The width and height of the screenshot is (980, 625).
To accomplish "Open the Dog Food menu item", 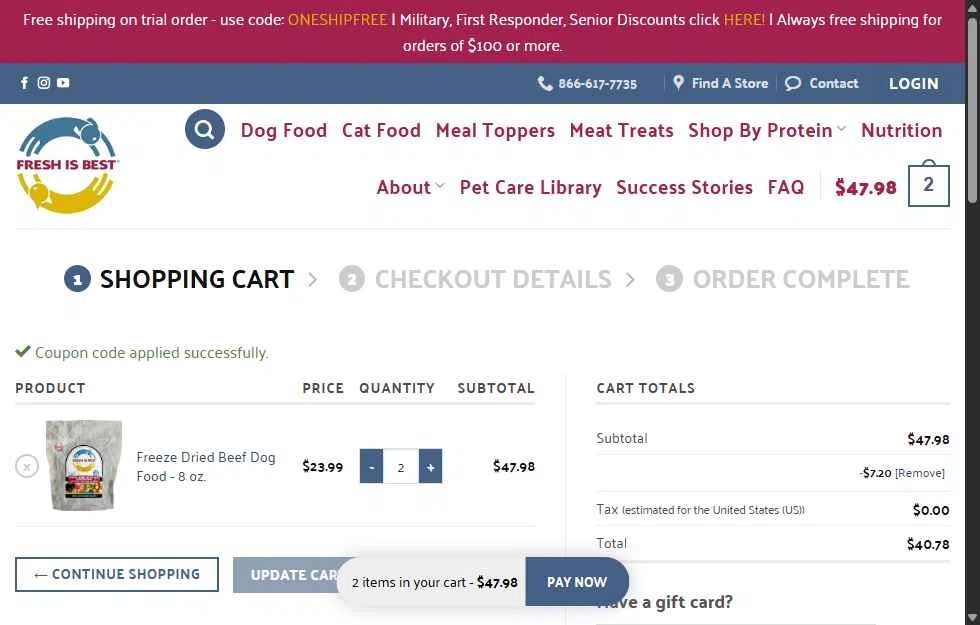I will [x=284, y=130].
